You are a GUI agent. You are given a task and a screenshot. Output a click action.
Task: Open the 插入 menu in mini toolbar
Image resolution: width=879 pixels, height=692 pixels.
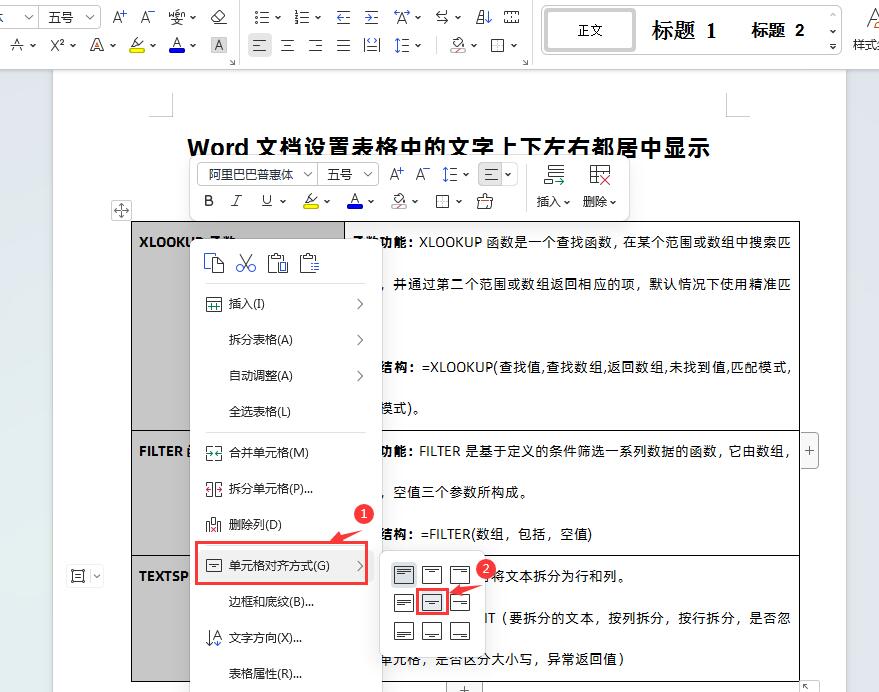point(553,186)
